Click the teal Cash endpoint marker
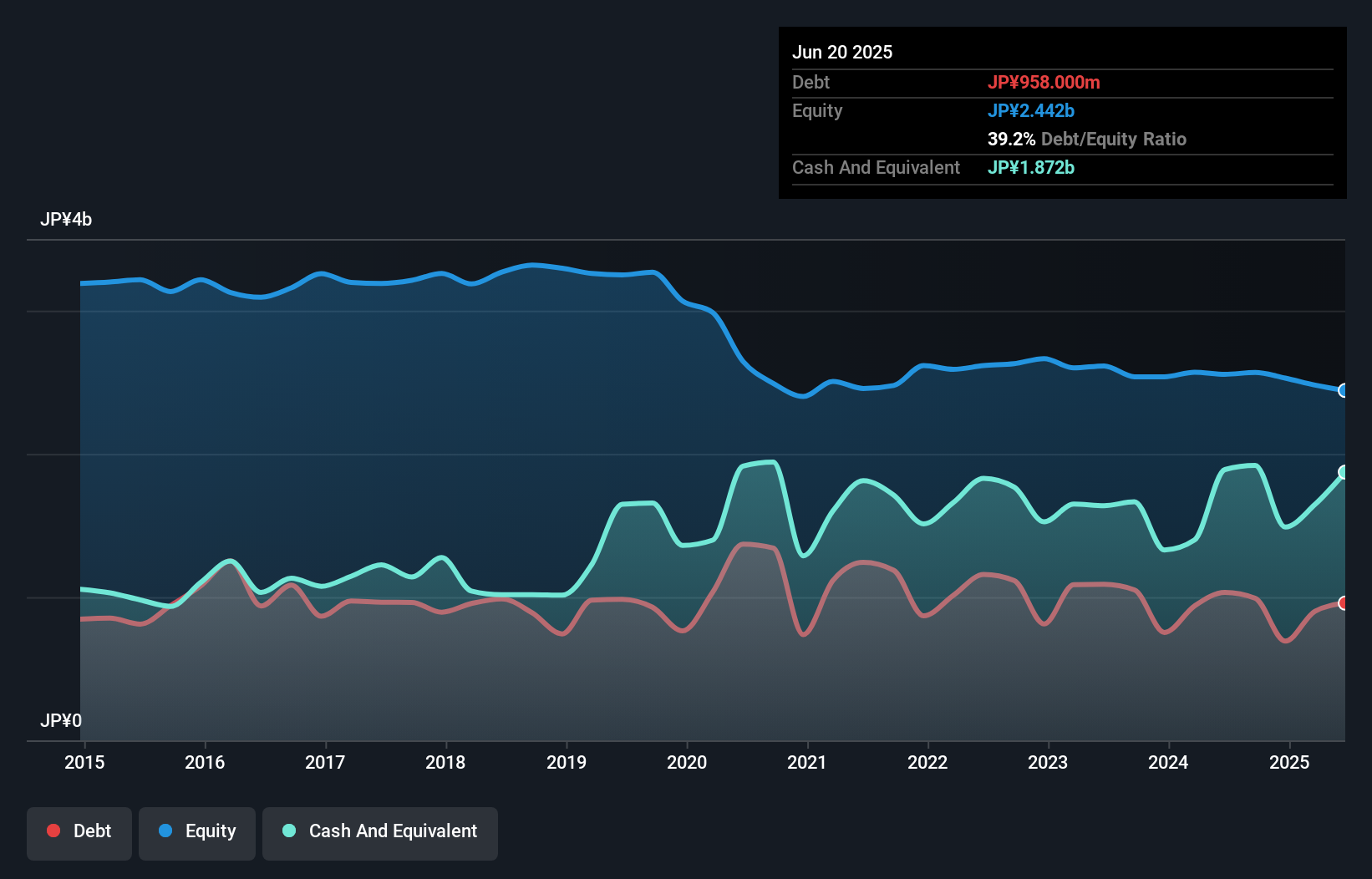 [1343, 472]
